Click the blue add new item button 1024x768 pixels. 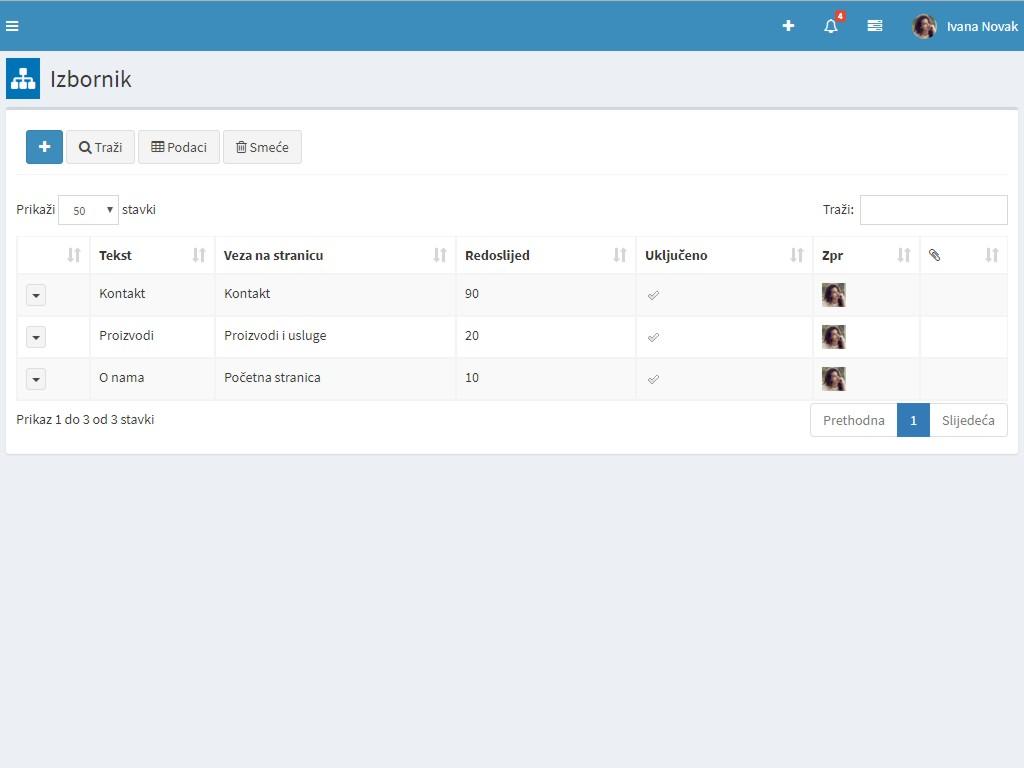click(x=44, y=147)
